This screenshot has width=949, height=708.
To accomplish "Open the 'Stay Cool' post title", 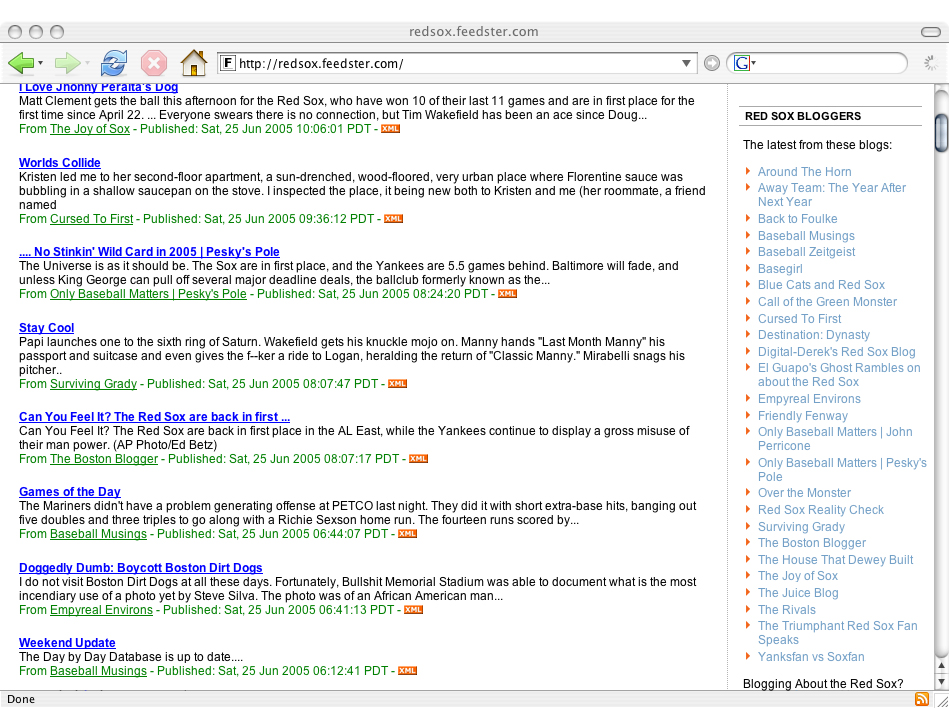I will [47, 328].
